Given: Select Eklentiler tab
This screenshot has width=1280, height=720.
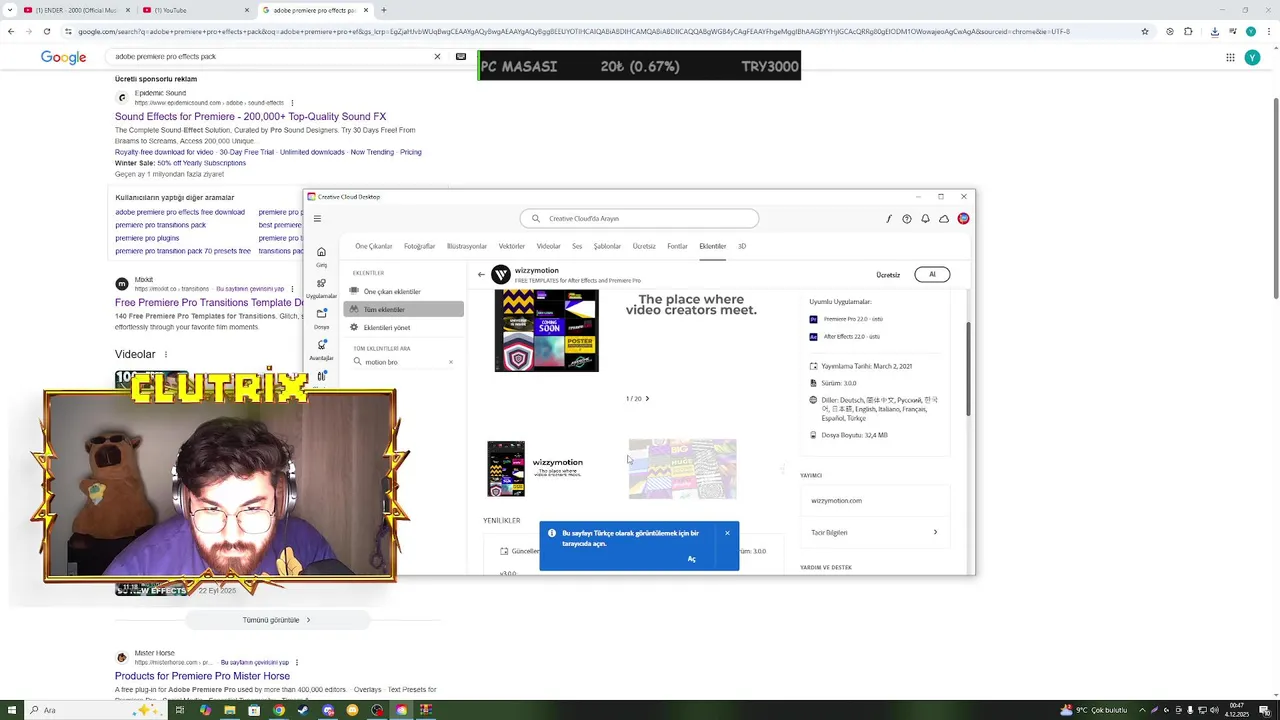Looking at the screenshot, I should tap(713, 246).
